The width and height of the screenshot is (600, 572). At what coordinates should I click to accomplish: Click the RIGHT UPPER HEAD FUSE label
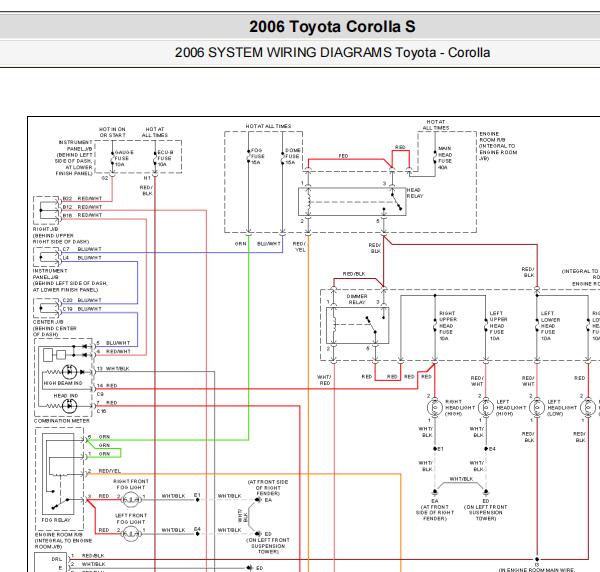click(448, 326)
